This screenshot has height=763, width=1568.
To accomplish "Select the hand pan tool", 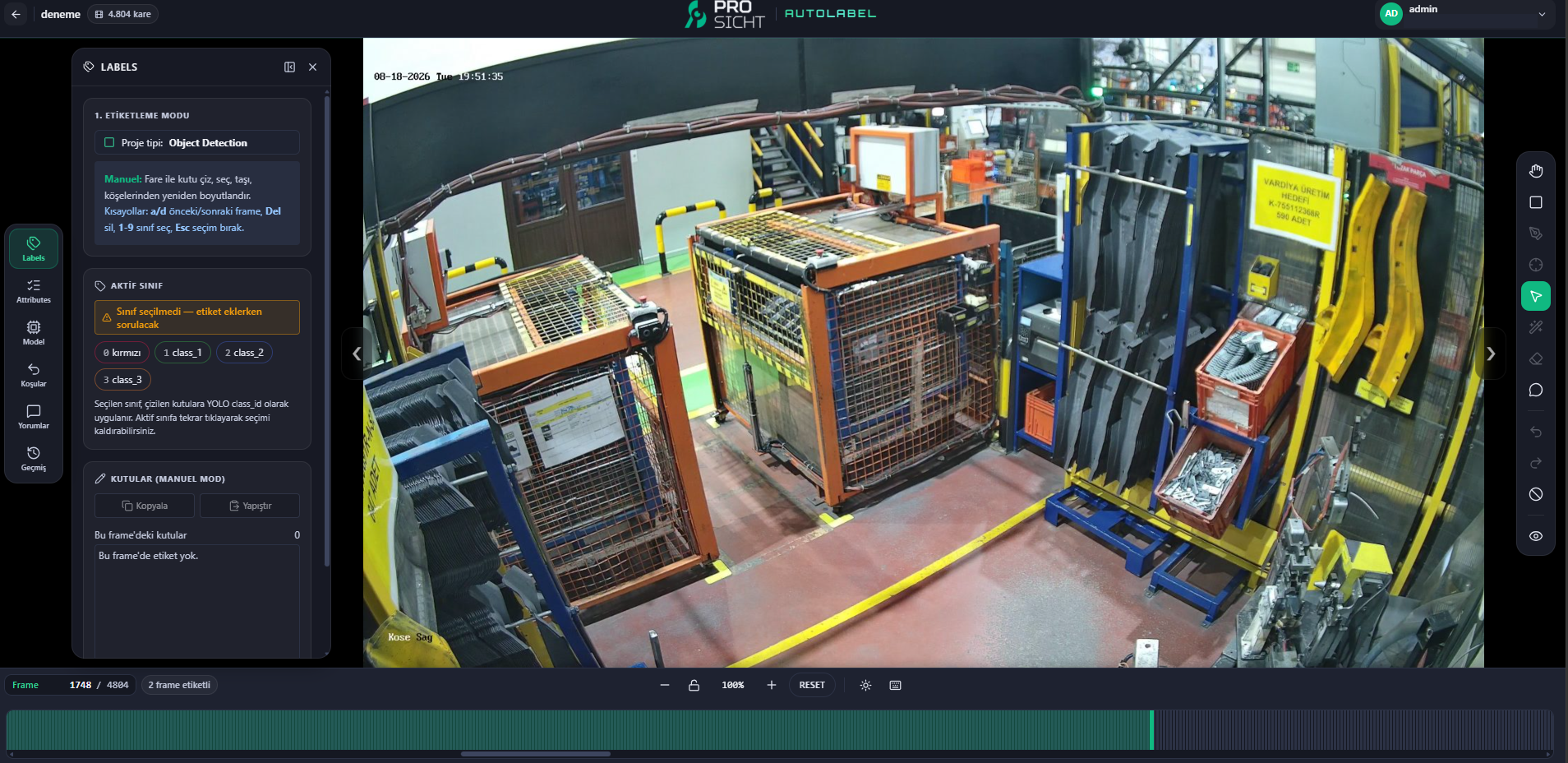I will pos(1535,171).
